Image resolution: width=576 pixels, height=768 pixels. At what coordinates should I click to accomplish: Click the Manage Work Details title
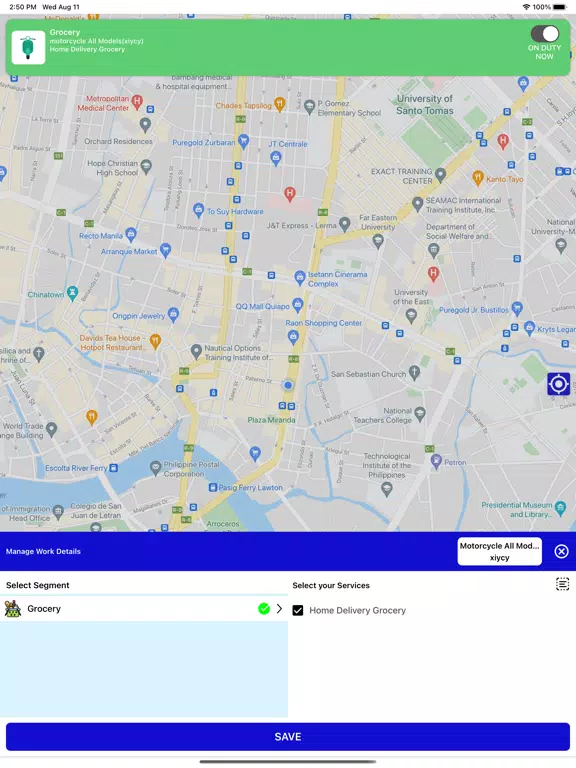pos(43,552)
